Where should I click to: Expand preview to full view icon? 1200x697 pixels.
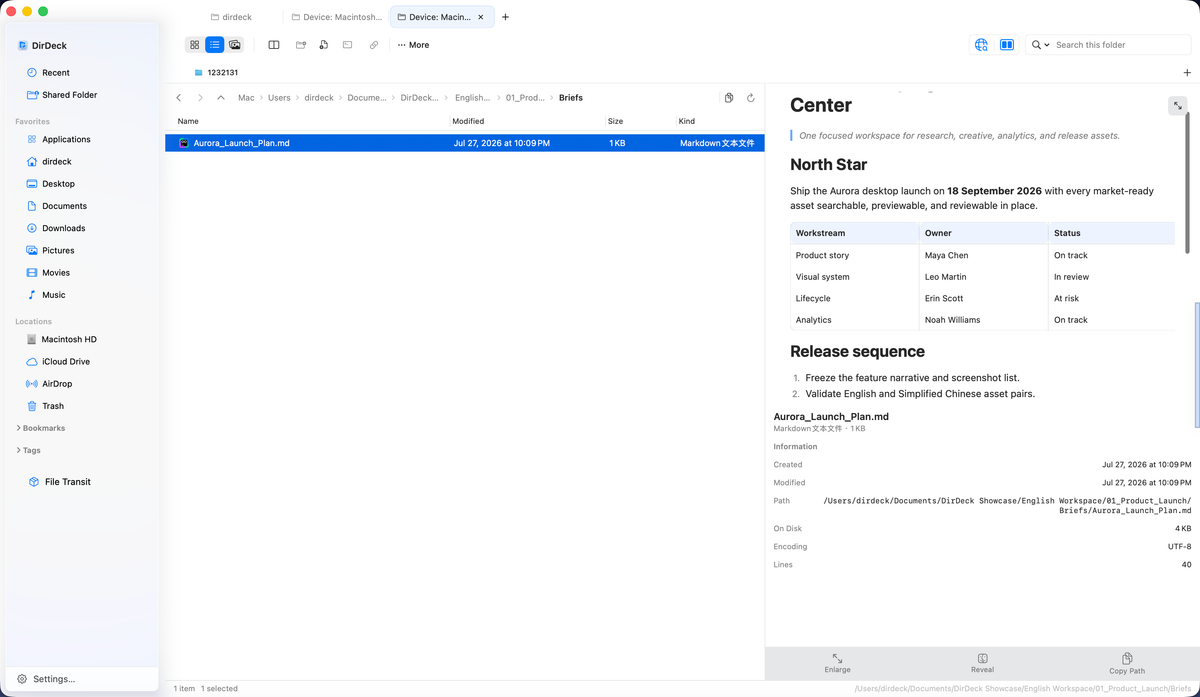click(1177, 105)
